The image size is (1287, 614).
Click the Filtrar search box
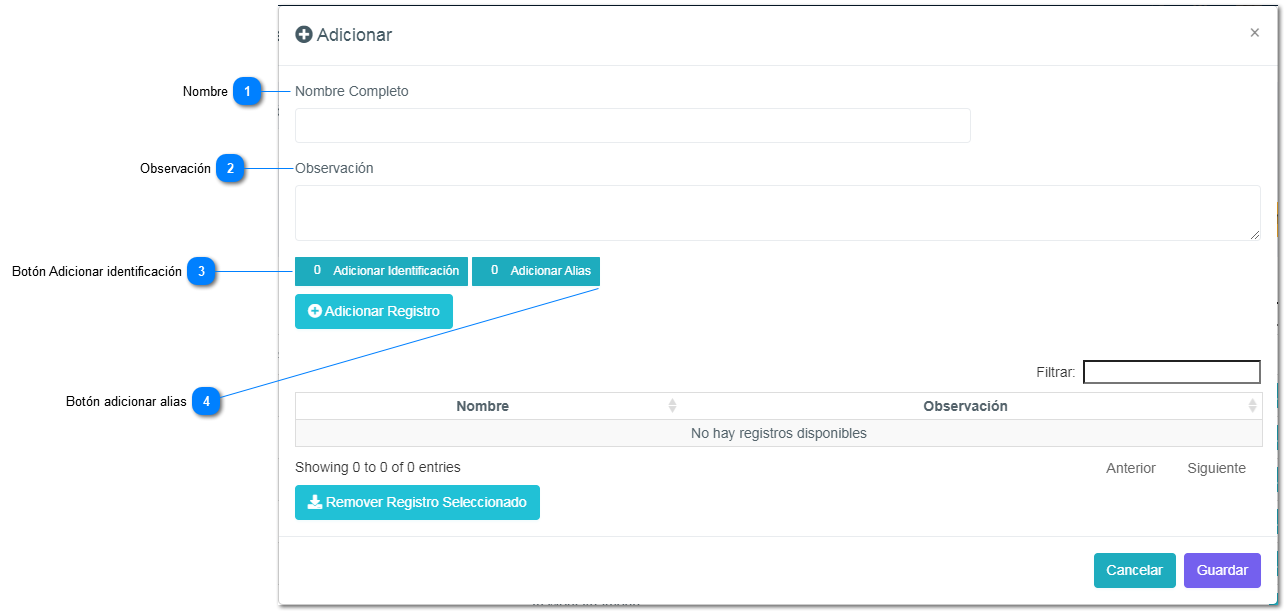1171,372
